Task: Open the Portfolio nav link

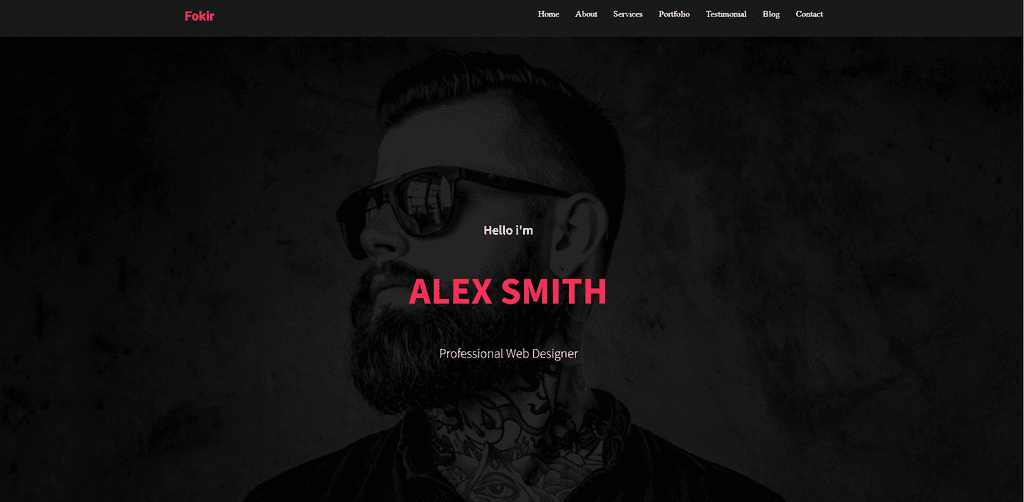Action: pos(674,14)
